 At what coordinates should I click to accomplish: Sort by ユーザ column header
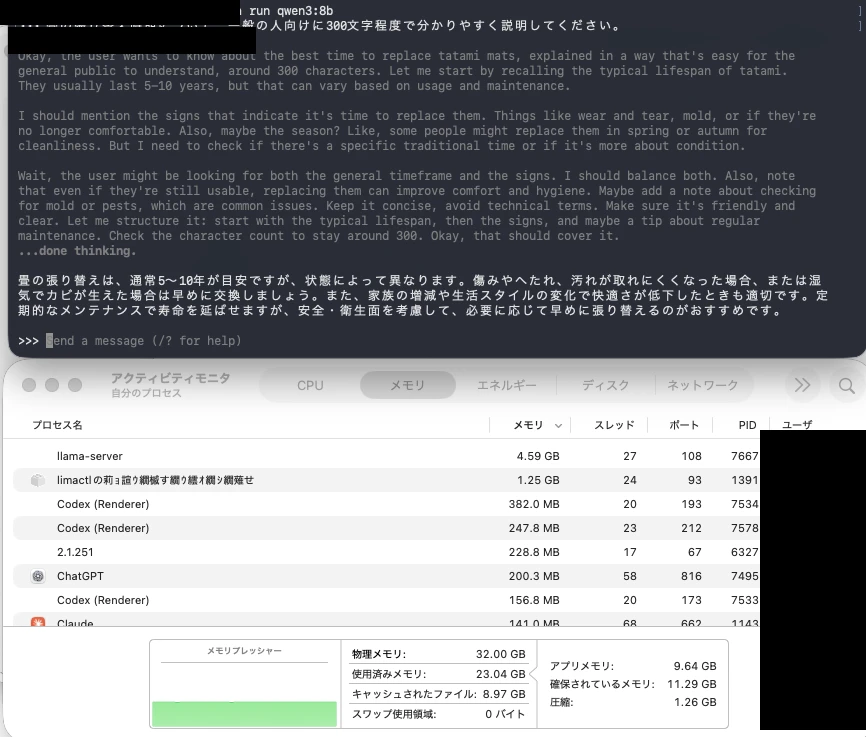coord(797,424)
